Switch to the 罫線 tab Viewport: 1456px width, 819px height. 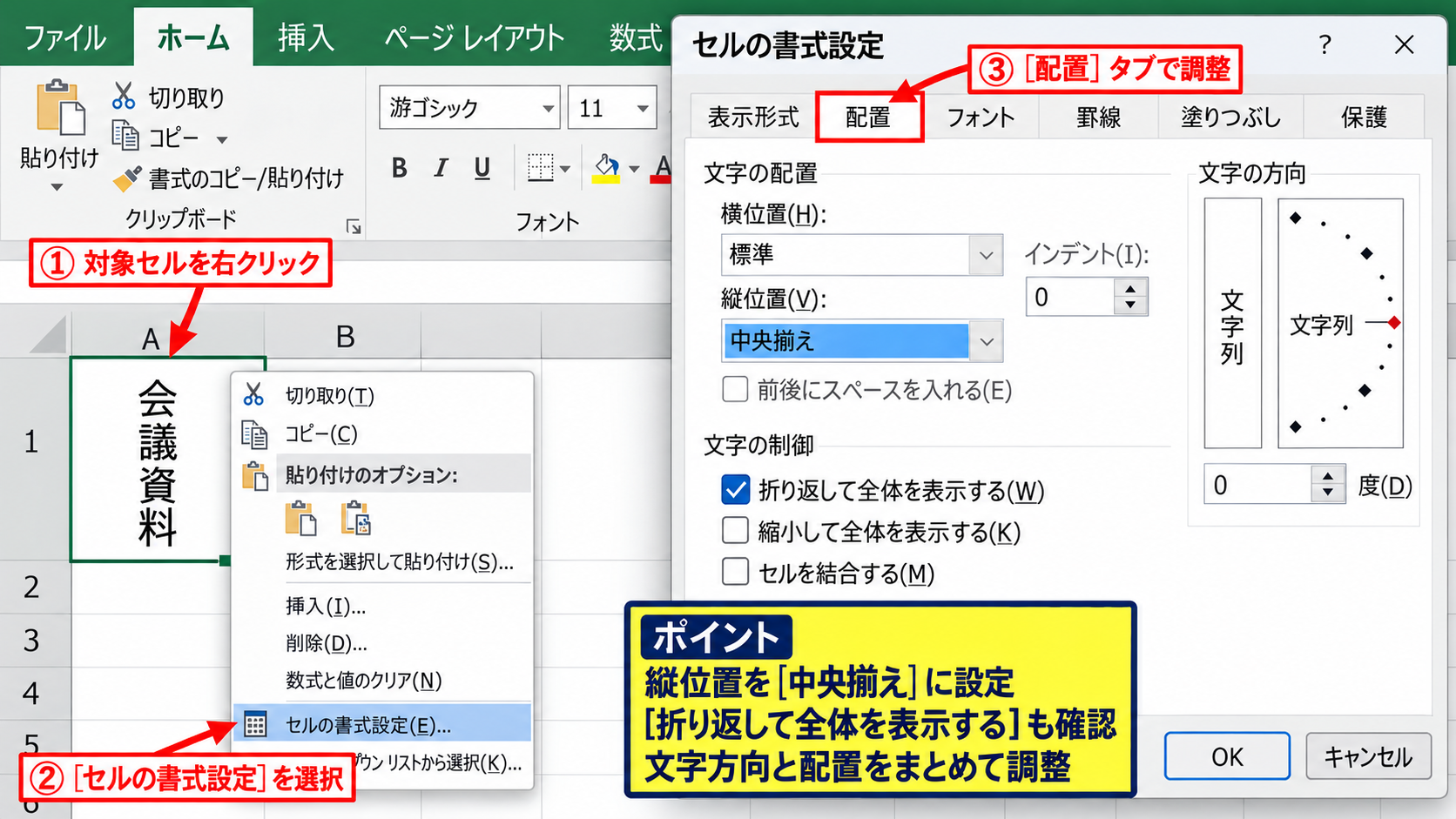(x=1098, y=117)
